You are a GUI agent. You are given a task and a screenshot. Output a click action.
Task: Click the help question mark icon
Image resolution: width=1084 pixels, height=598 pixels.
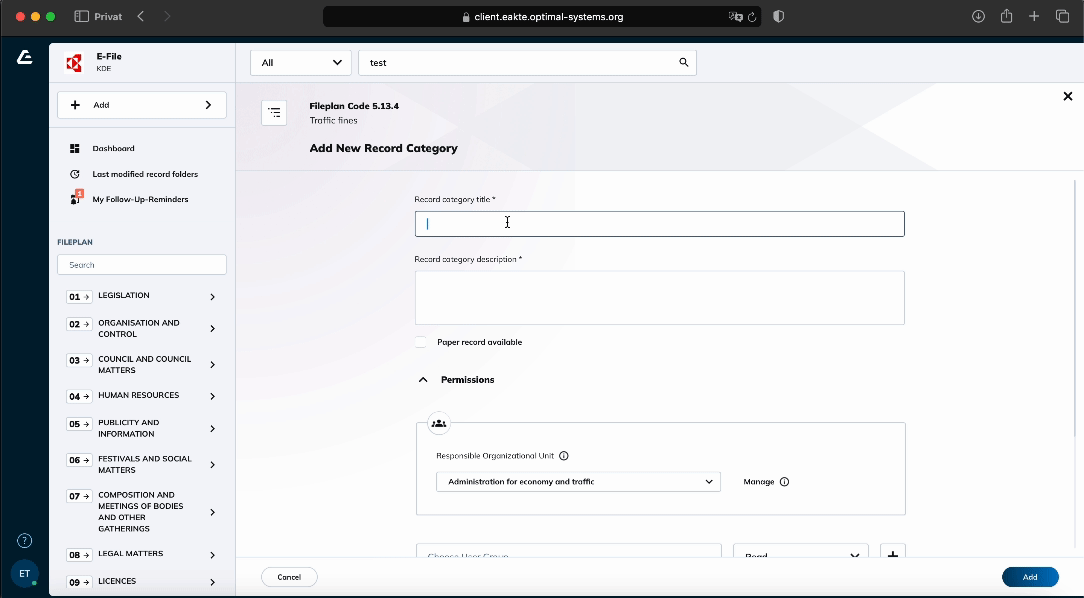point(25,541)
